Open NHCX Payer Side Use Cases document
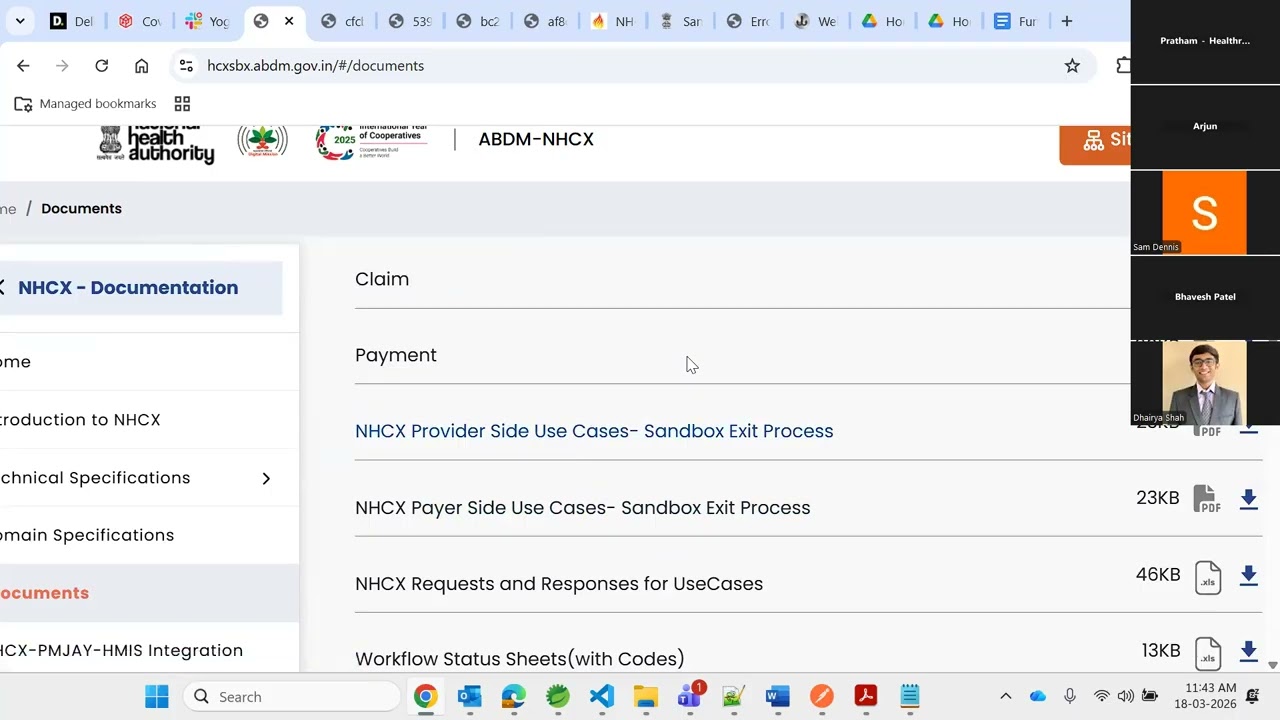 (582, 508)
